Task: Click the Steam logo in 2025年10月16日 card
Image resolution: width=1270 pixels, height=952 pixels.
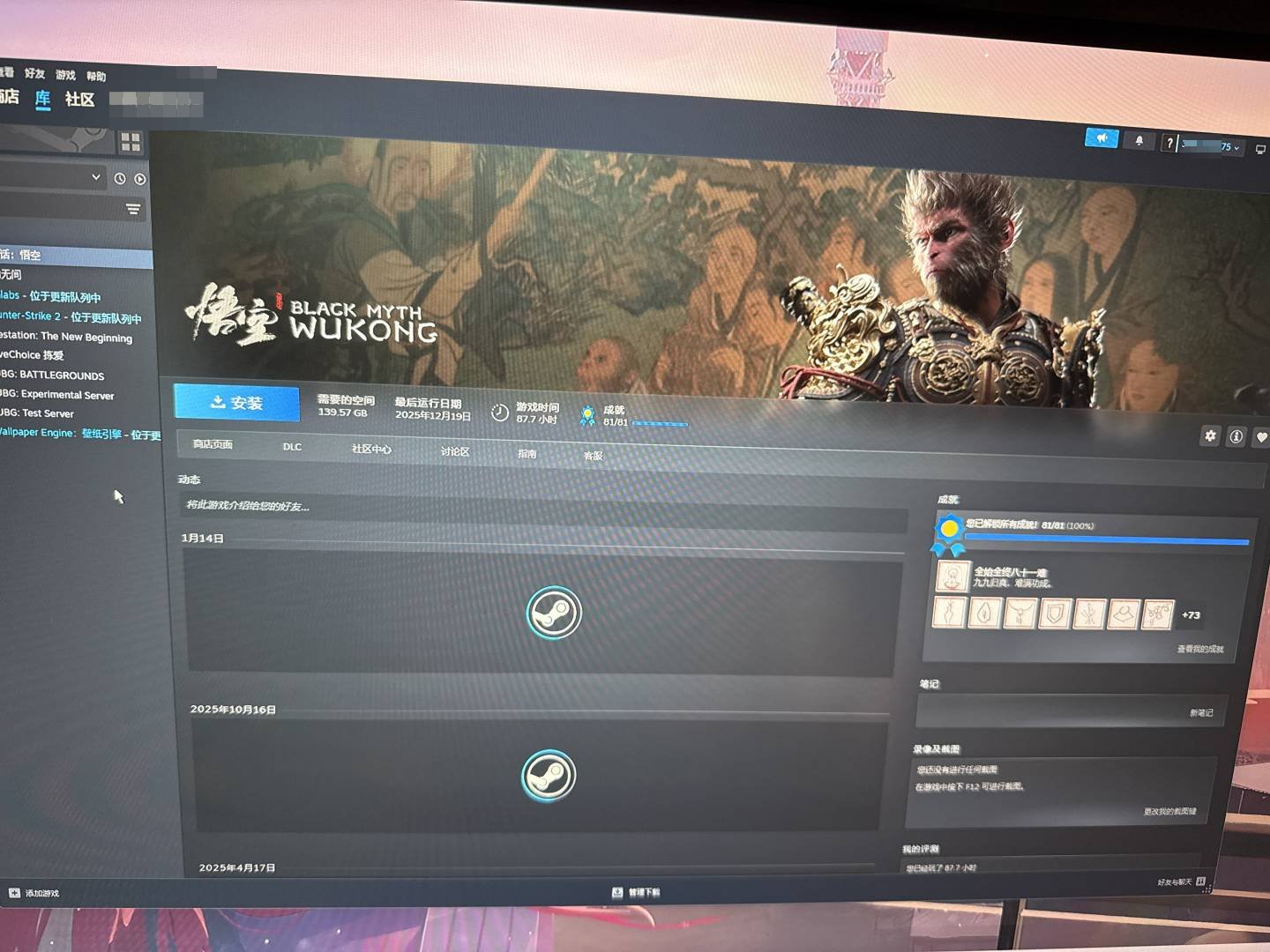Action: (549, 776)
